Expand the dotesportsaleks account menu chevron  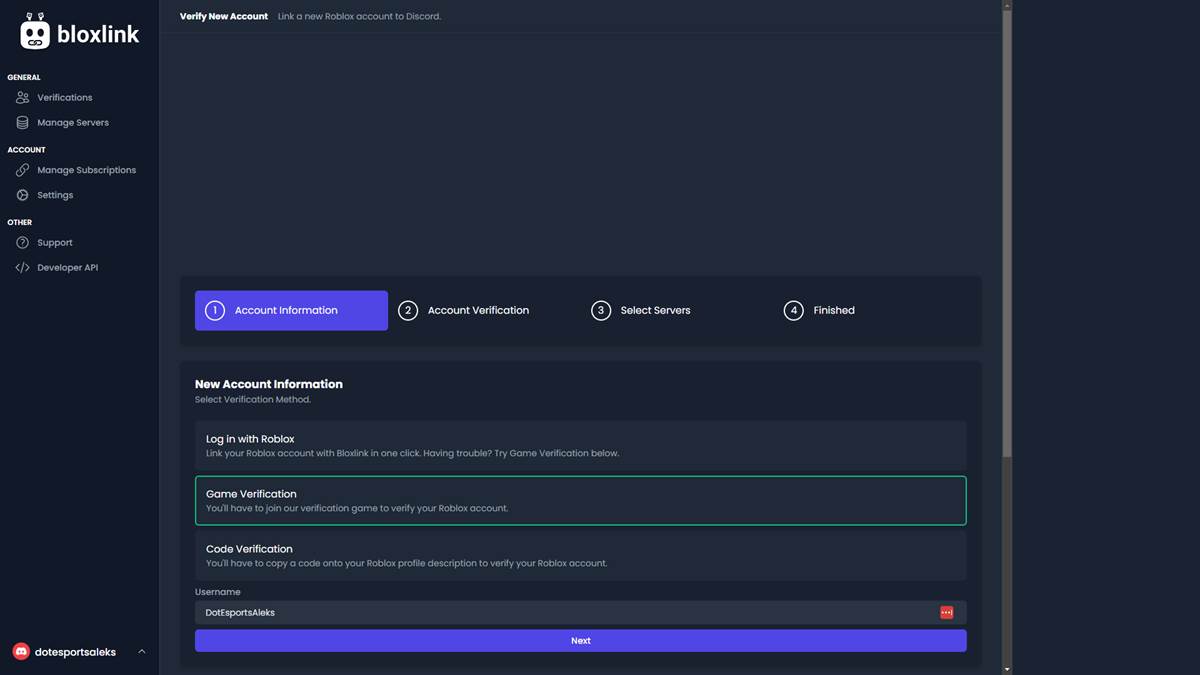tap(141, 652)
